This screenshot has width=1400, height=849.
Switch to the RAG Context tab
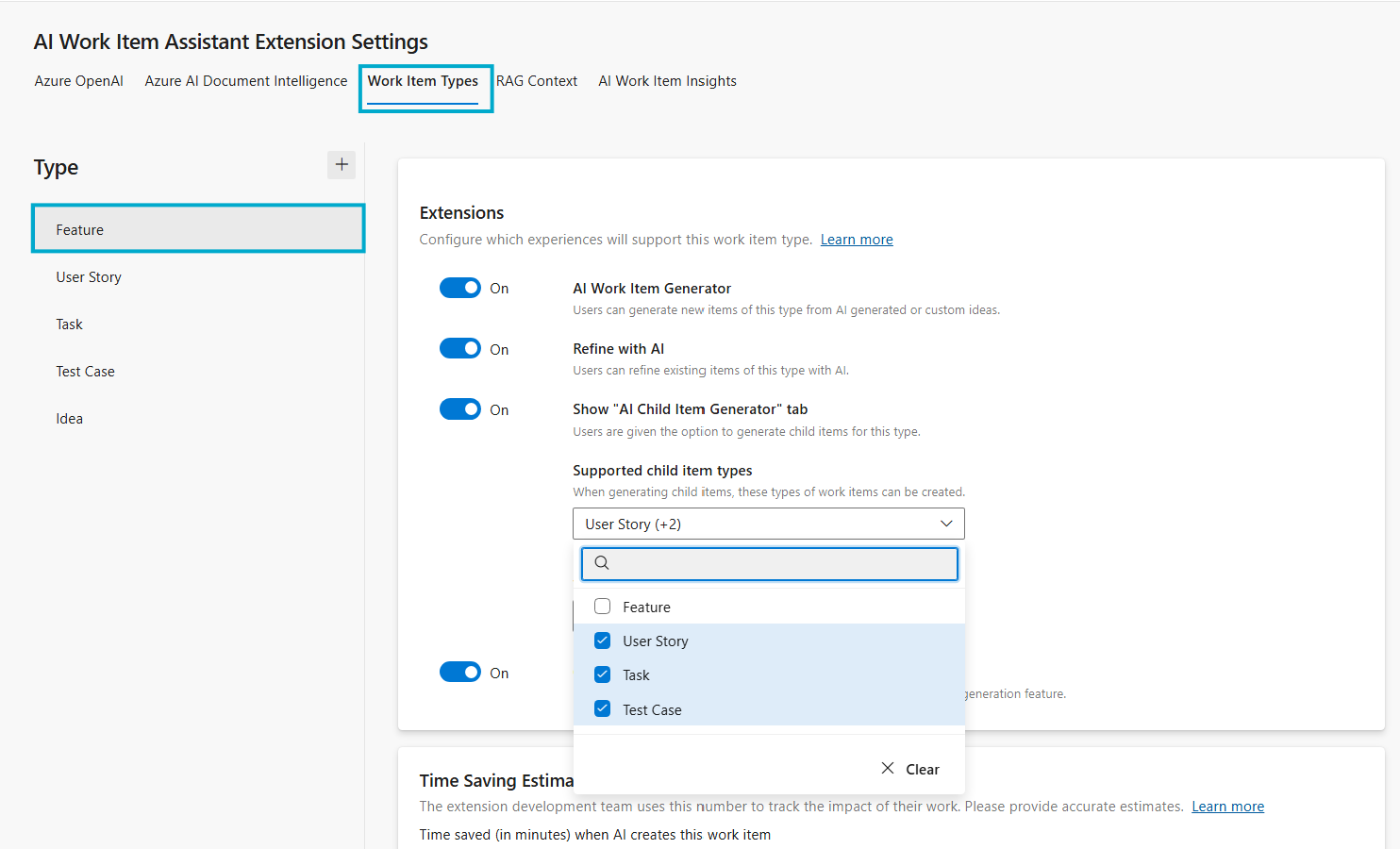pos(537,80)
